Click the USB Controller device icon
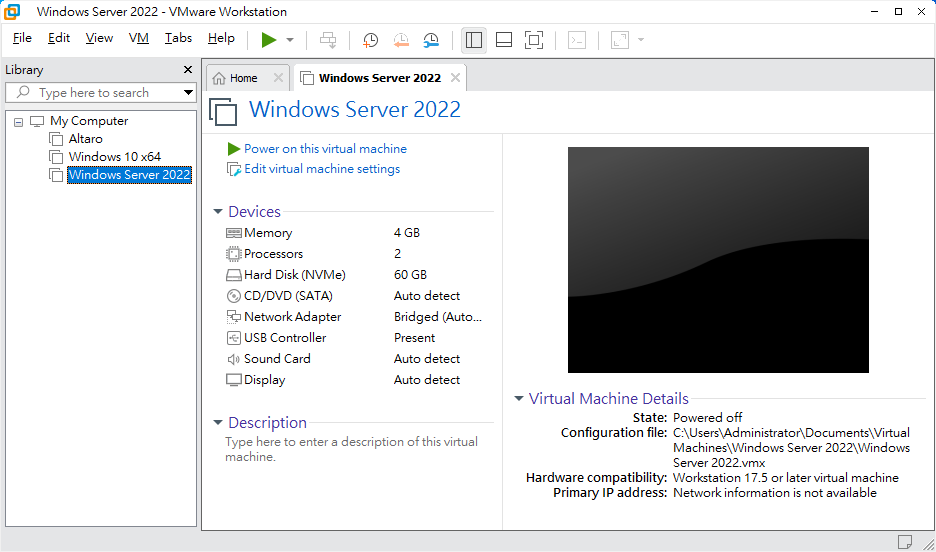936x552 pixels. [233, 338]
